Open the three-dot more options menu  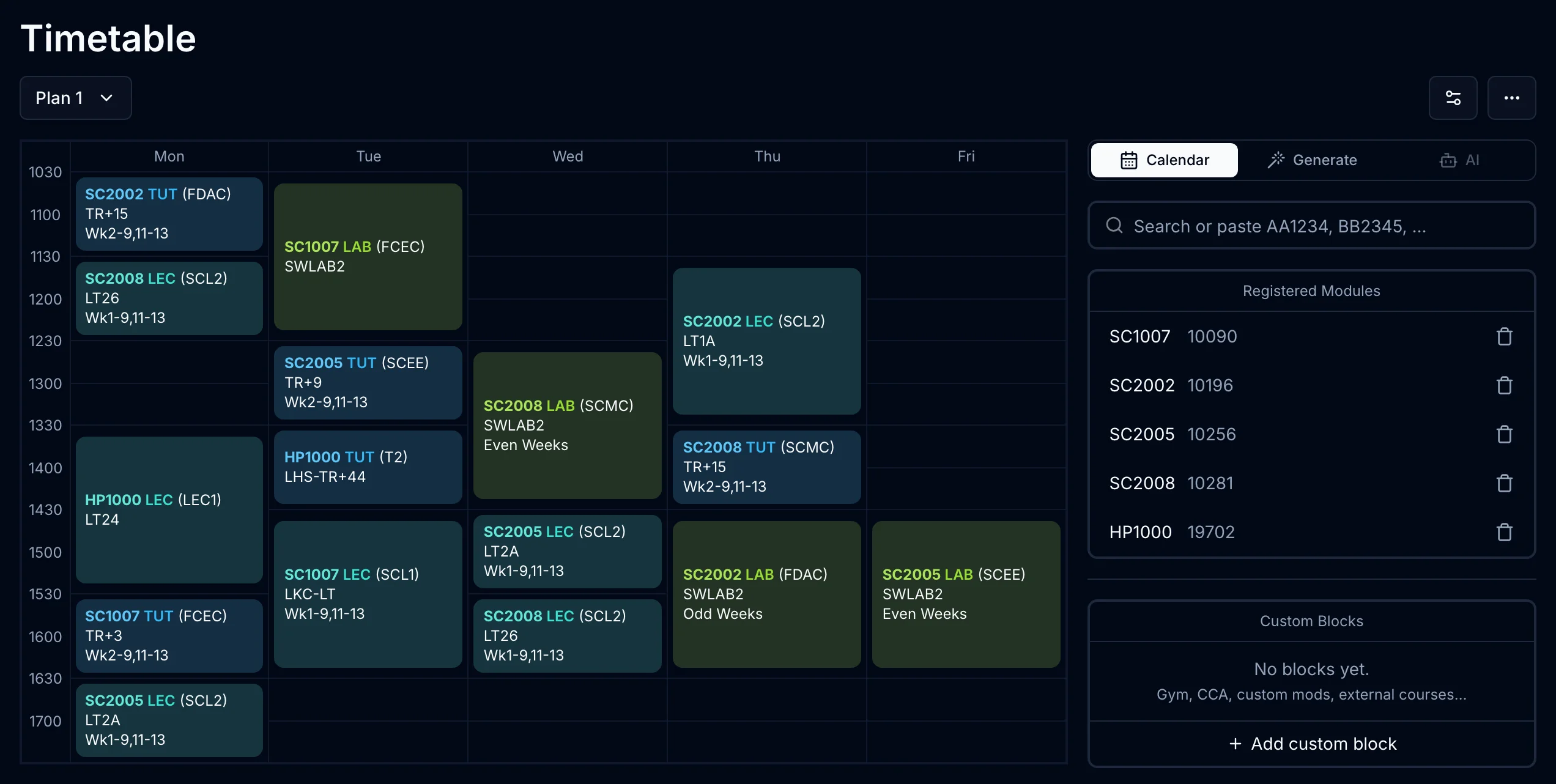coord(1511,98)
